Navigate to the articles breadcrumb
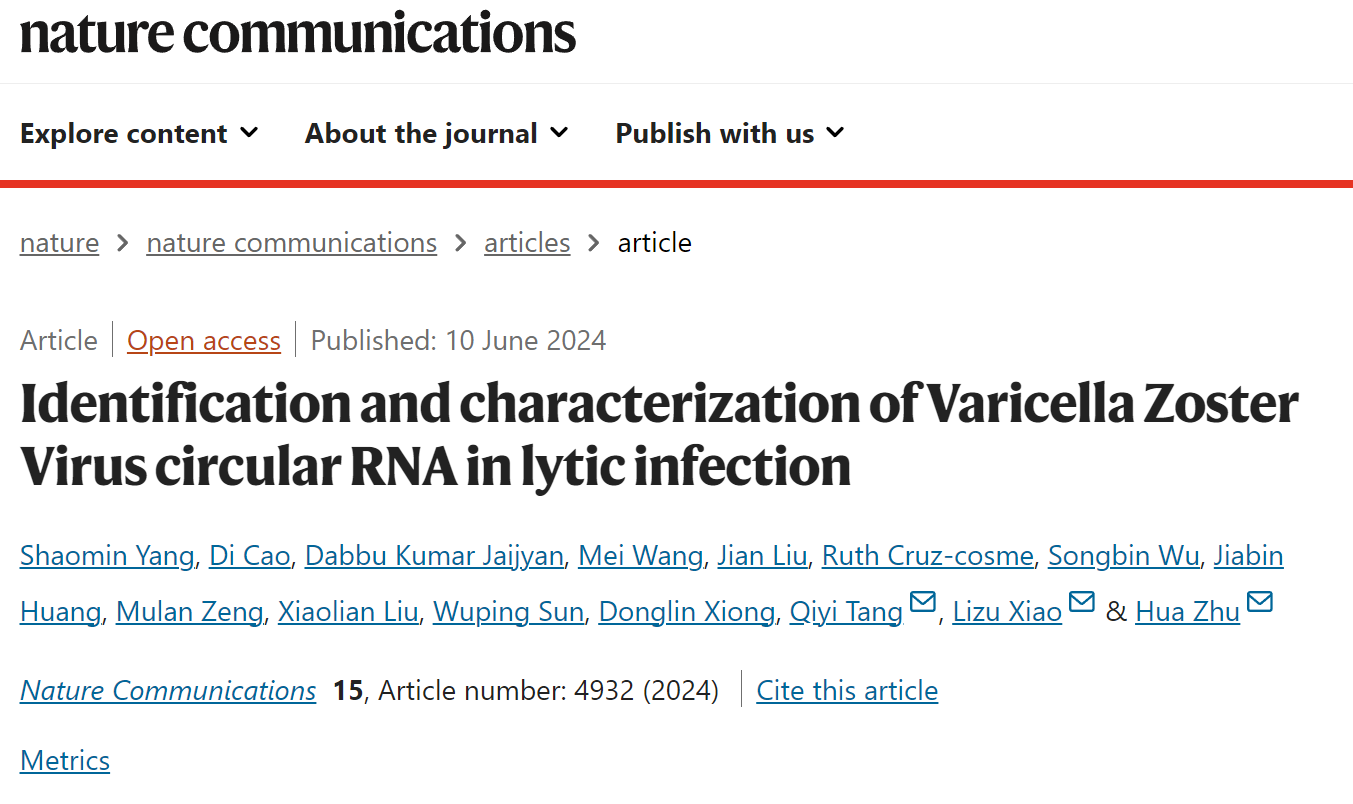This screenshot has height=804, width=1353. pyautogui.click(x=527, y=243)
